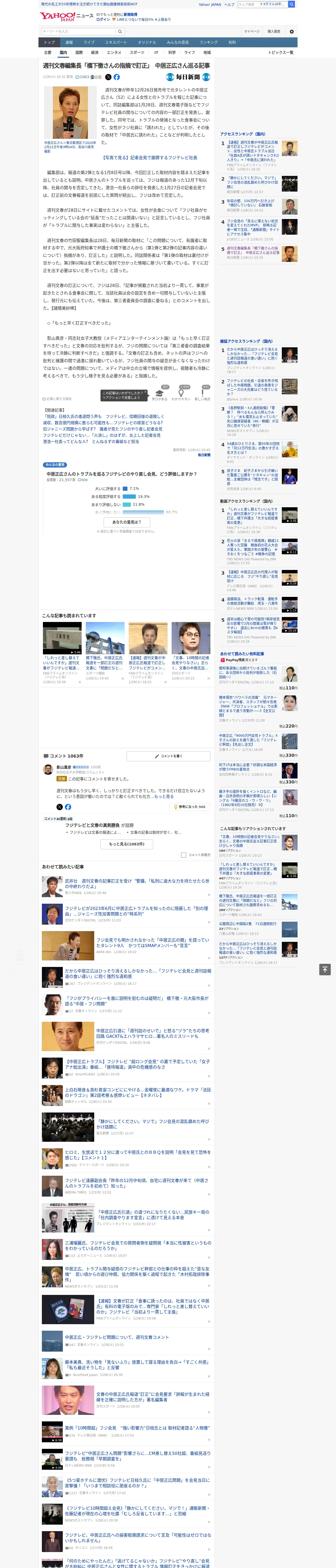The height and width of the screenshot is (1568, 336).
Task: Open the IT category
Action: click(x=156, y=52)
